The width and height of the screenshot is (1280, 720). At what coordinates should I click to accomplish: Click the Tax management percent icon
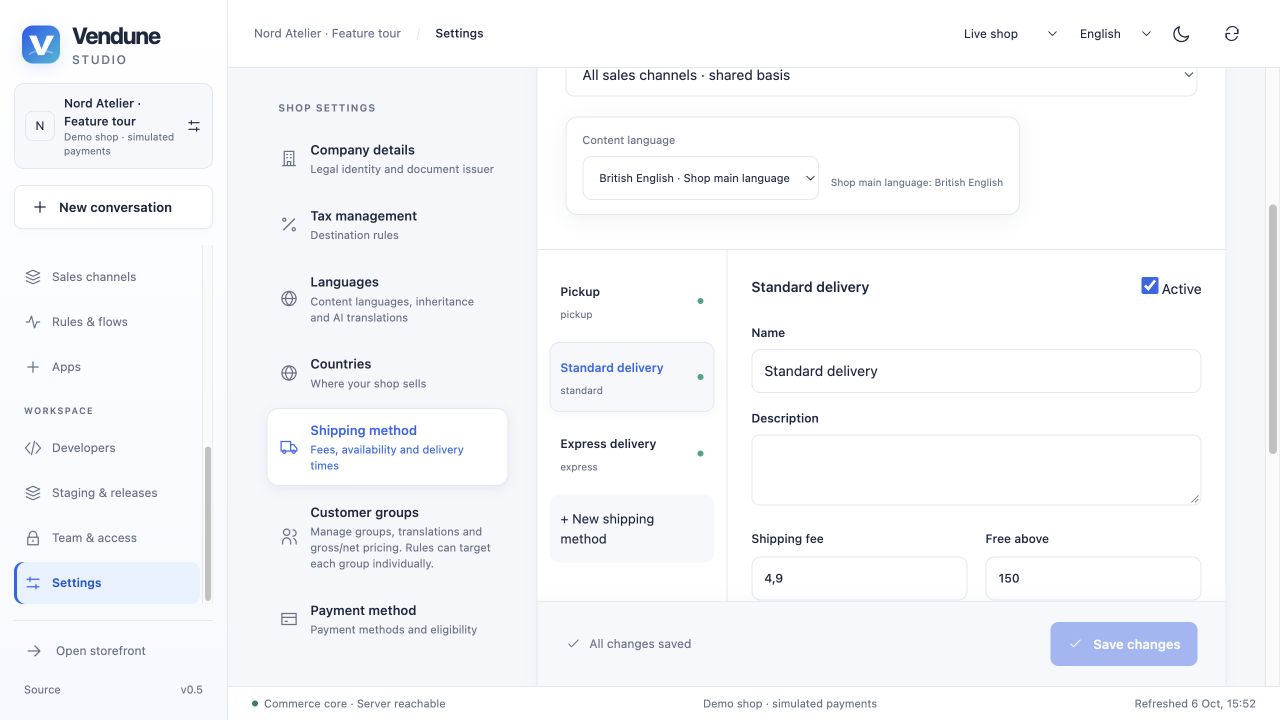click(x=289, y=225)
